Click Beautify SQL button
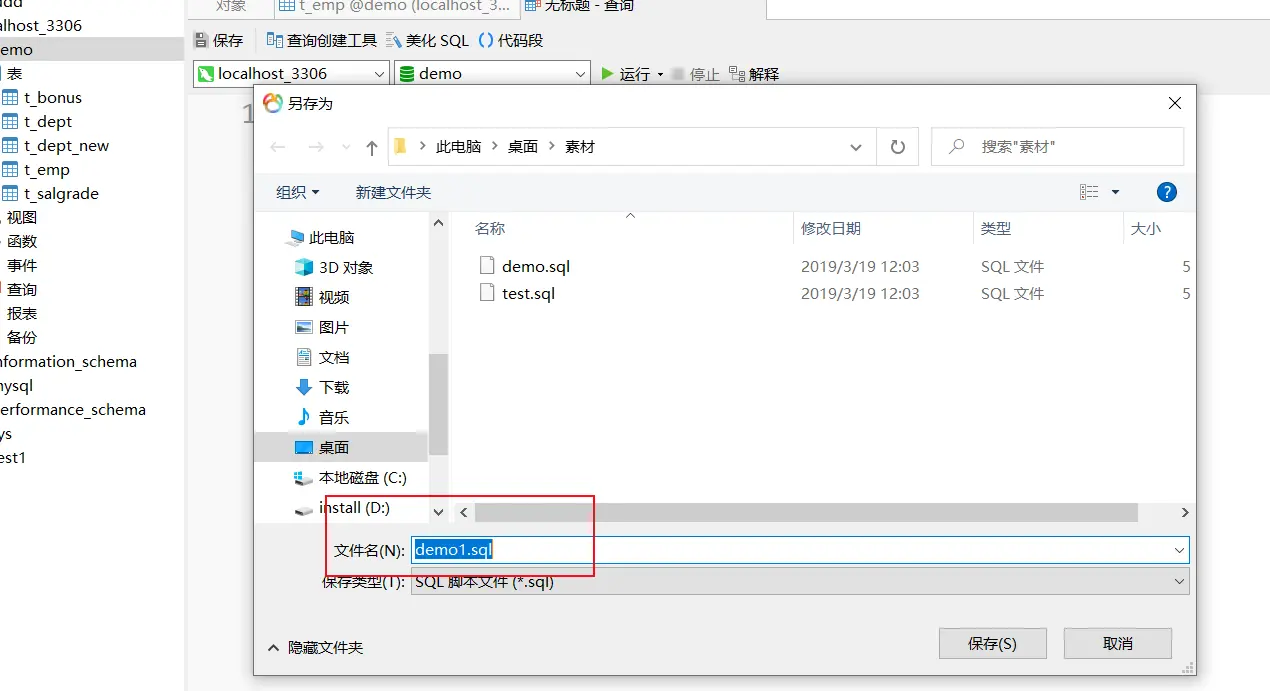The image size is (1270, 691). coord(427,40)
